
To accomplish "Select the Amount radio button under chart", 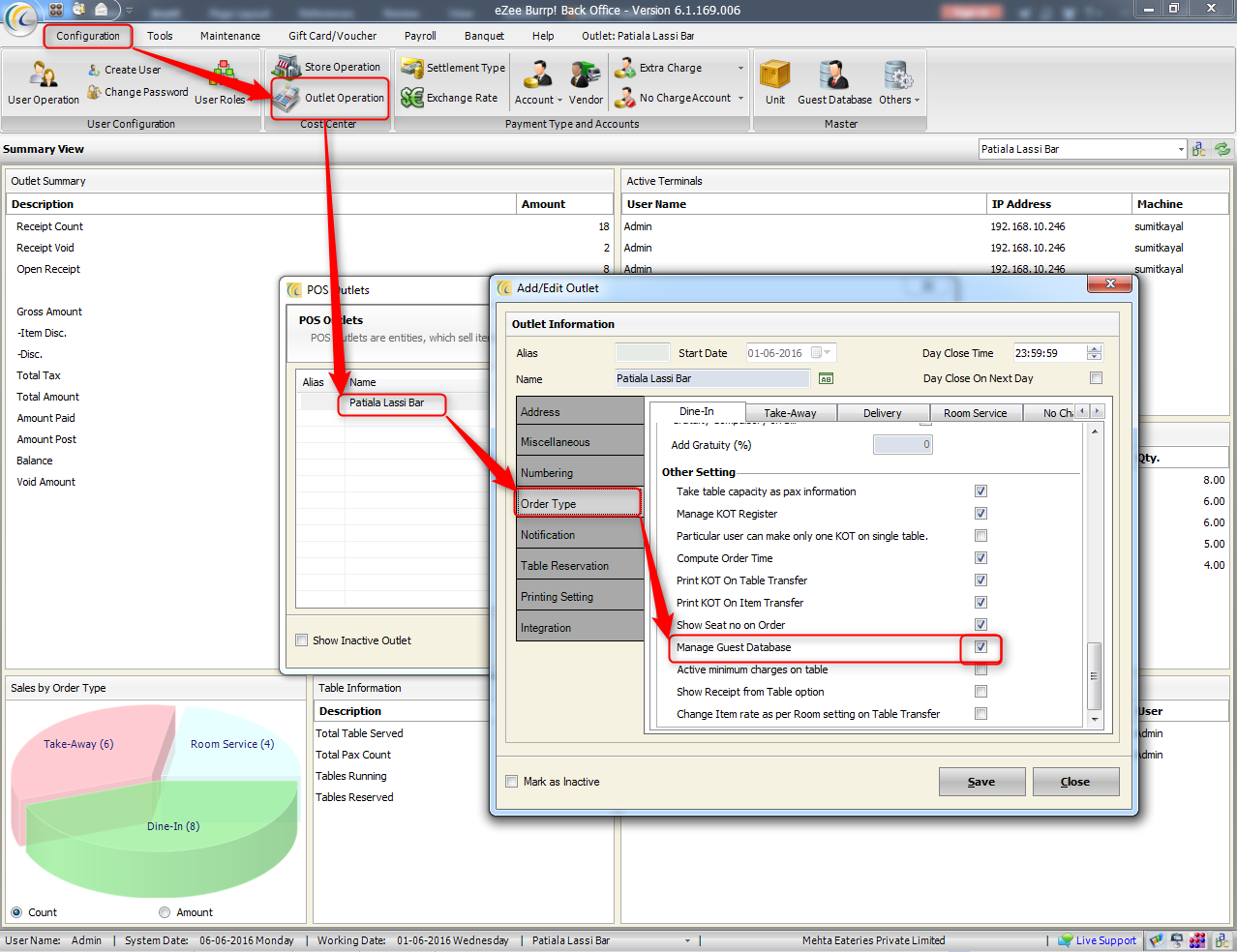I will (165, 912).
